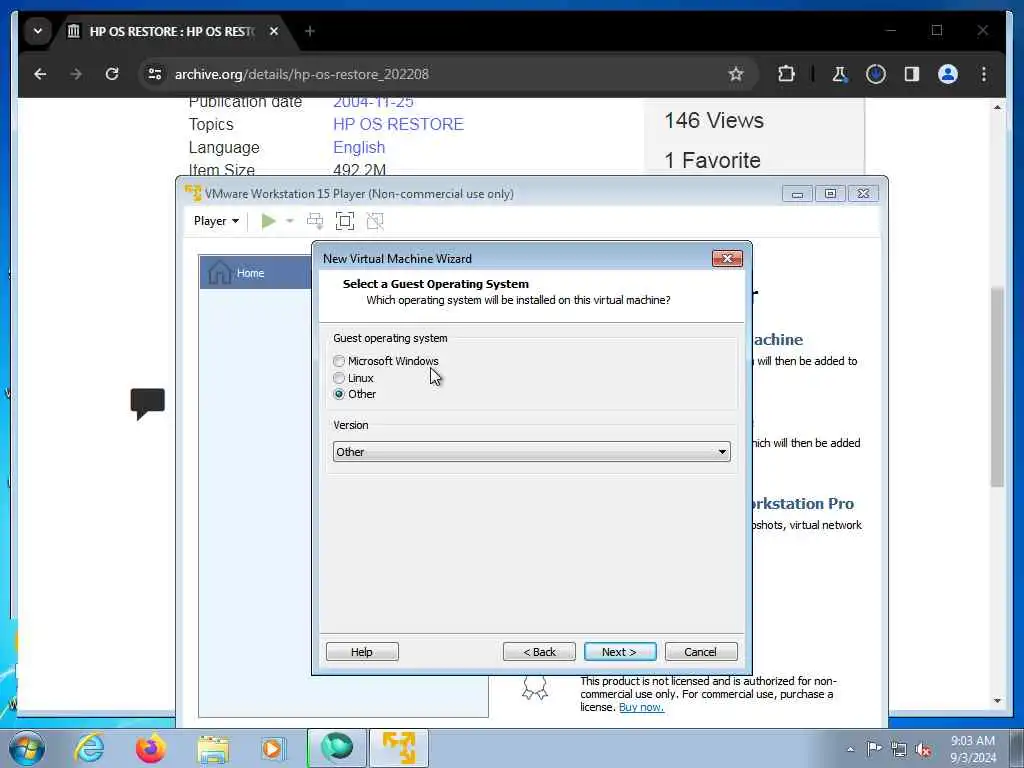Maximize the VMware Workstation Player window
The image size is (1024, 768).
tap(830, 194)
